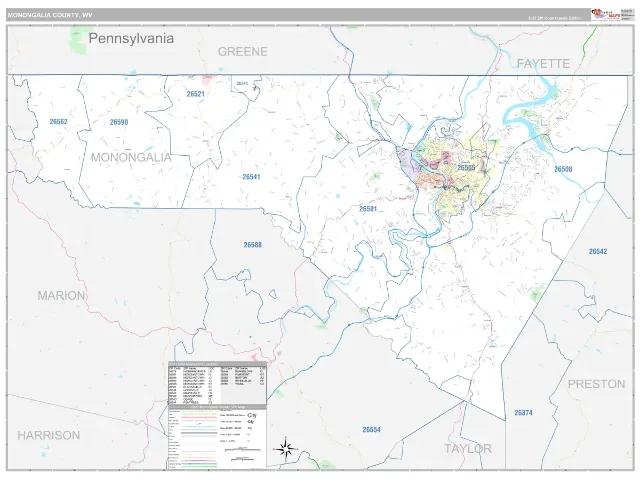Select ZIP code label 26501
The height and width of the screenshot is (480, 640).
(x=368, y=209)
